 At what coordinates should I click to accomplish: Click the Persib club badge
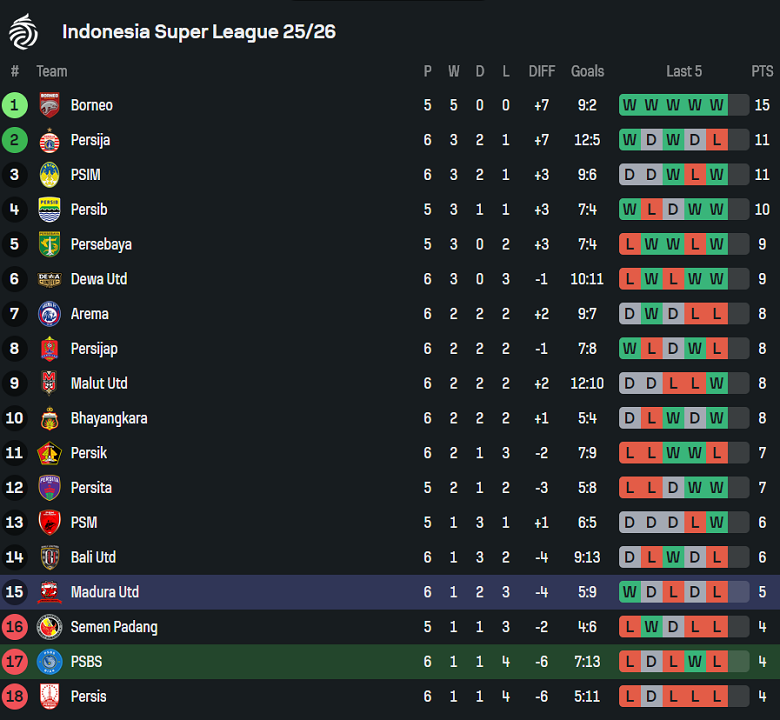[49, 210]
